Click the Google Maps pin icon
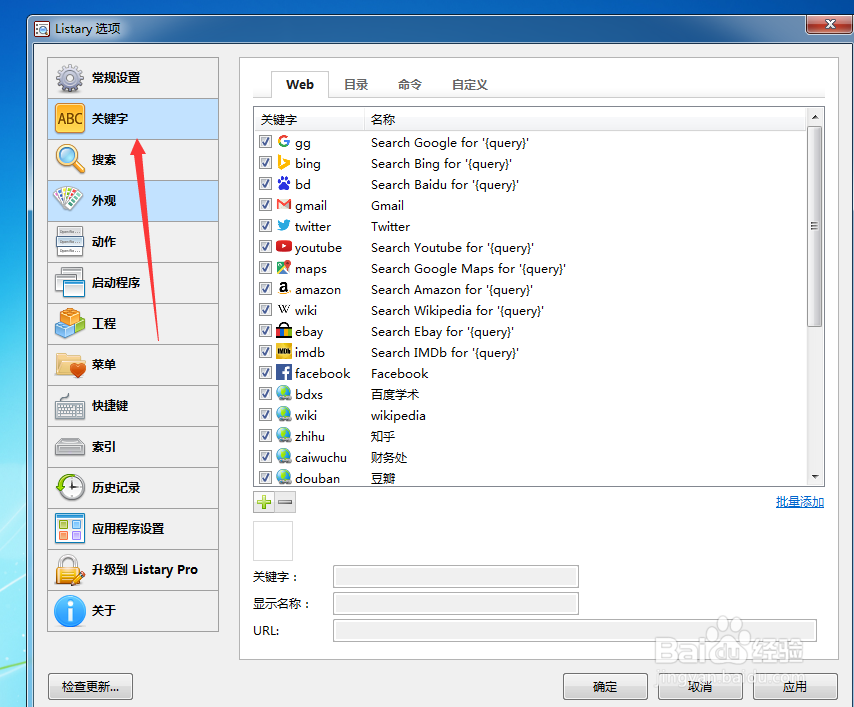854x707 pixels. coord(284,267)
